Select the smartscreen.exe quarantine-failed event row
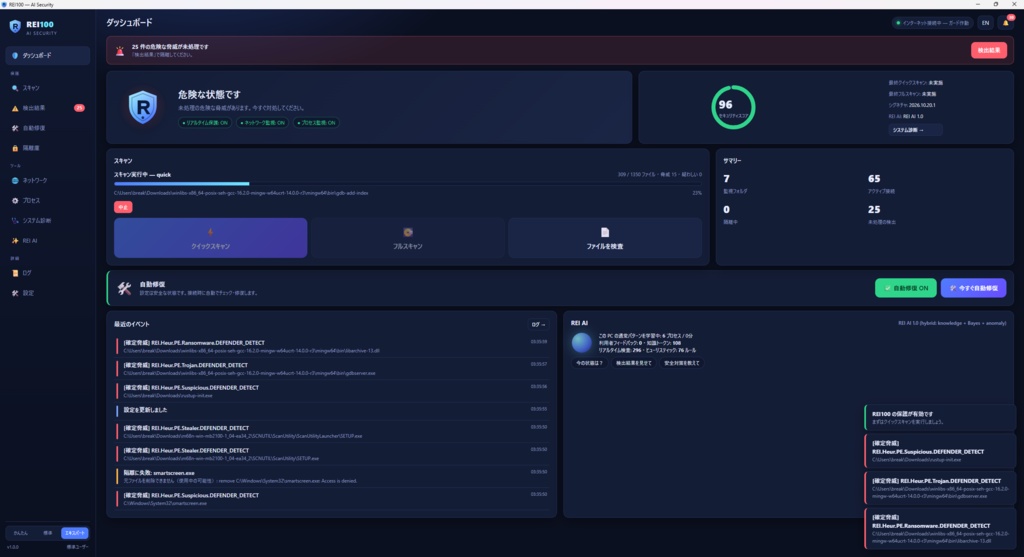Screen dimensions: 1024x557 click(332, 476)
